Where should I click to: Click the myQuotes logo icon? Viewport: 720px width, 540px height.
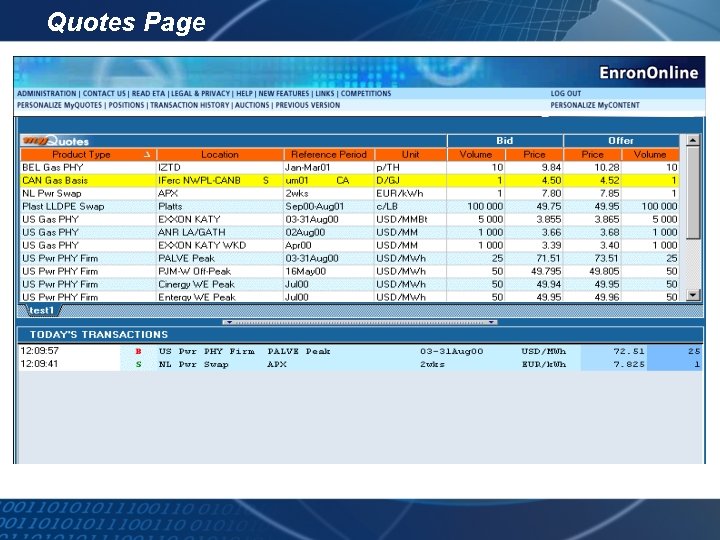pyautogui.click(x=55, y=141)
